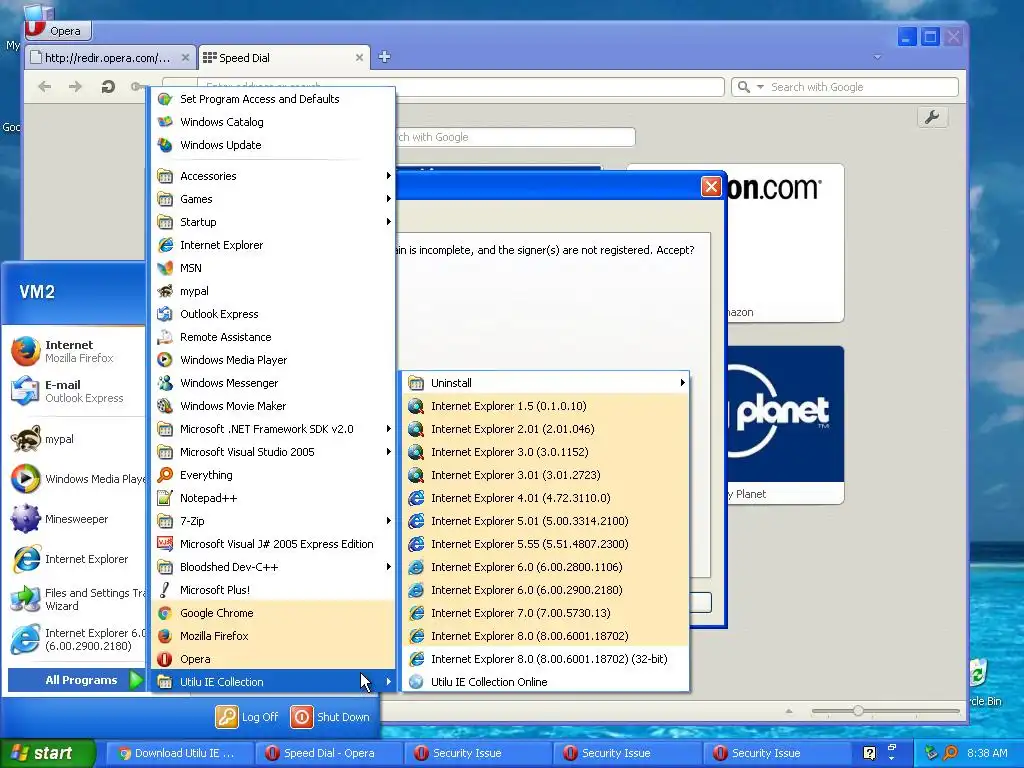The width and height of the screenshot is (1024, 768).
Task: Select Utilu IE Collection menu folder
Action: coord(274,682)
